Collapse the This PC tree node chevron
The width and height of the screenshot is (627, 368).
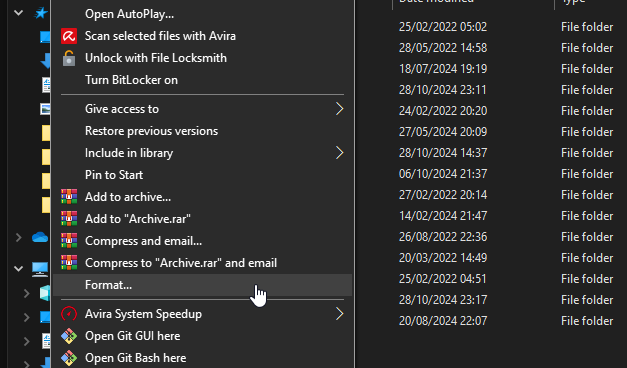18,268
